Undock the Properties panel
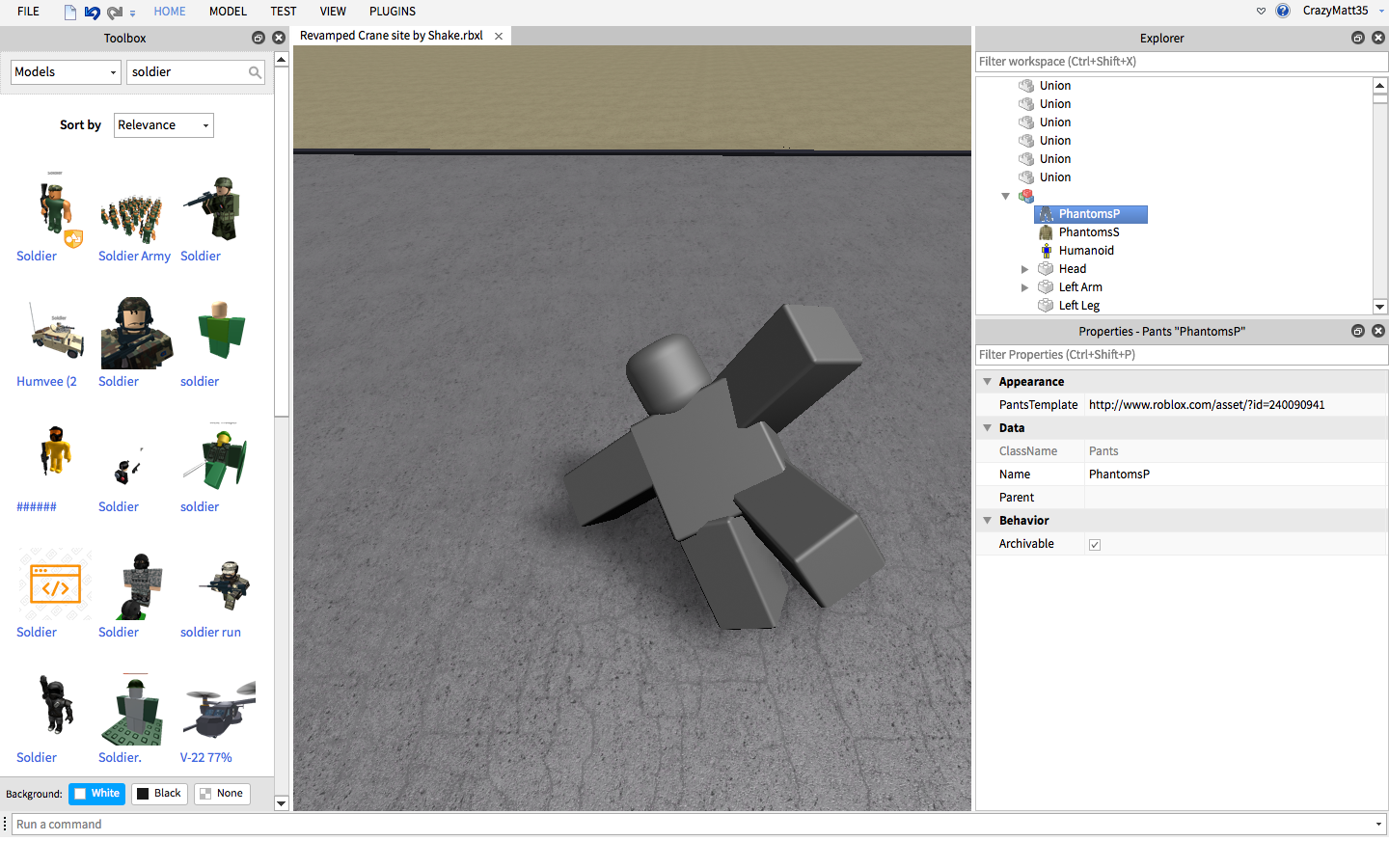 pos(1358,331)
